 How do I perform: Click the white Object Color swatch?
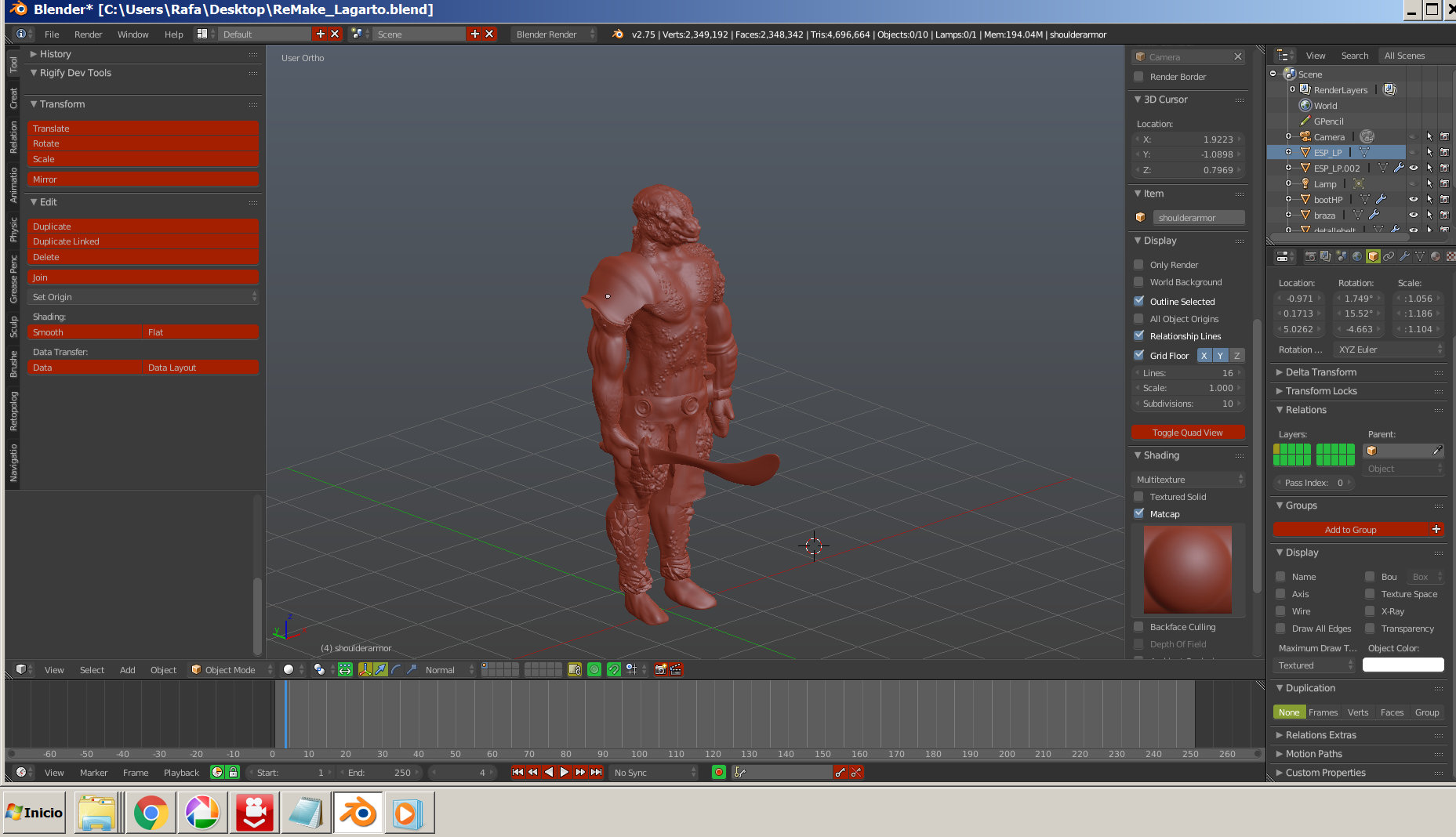click(1403, 665)
